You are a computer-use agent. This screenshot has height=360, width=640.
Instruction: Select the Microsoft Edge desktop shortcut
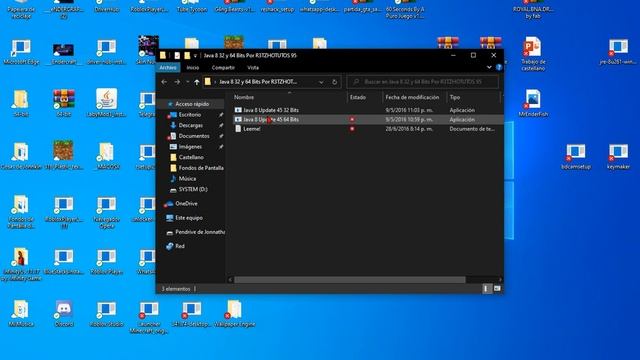(x=21, y=52)
